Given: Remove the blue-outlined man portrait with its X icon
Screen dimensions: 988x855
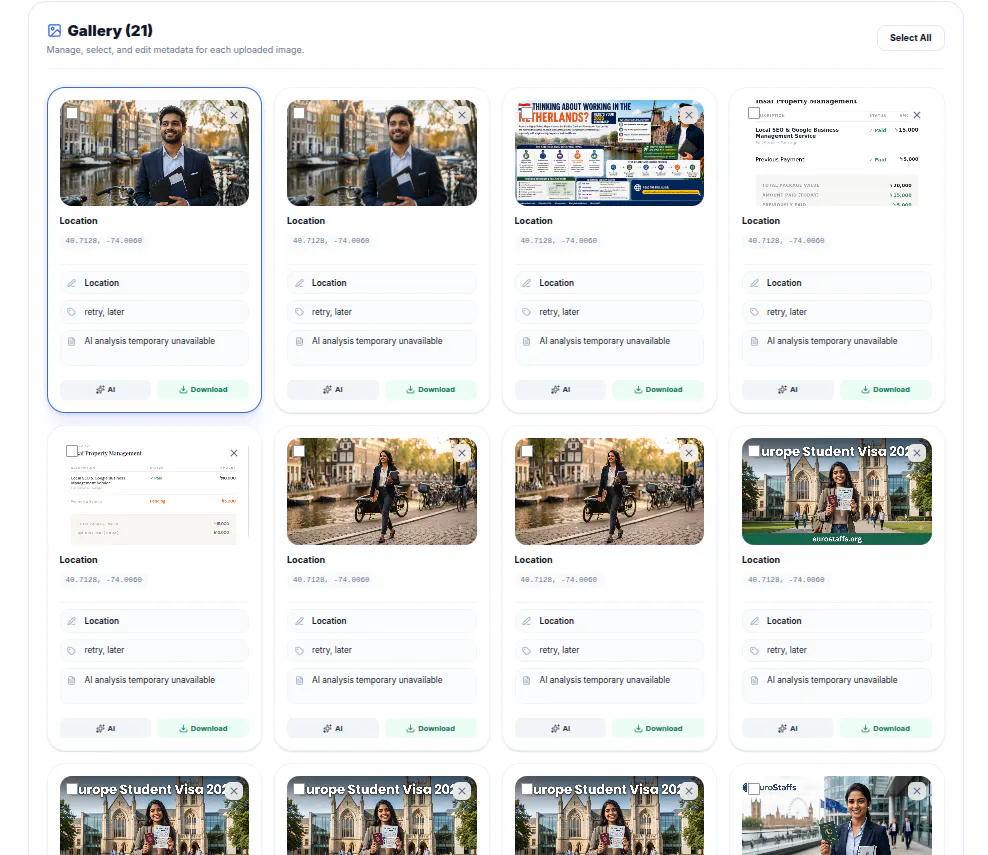Looking at the screenshot, I should click(234, 115).
